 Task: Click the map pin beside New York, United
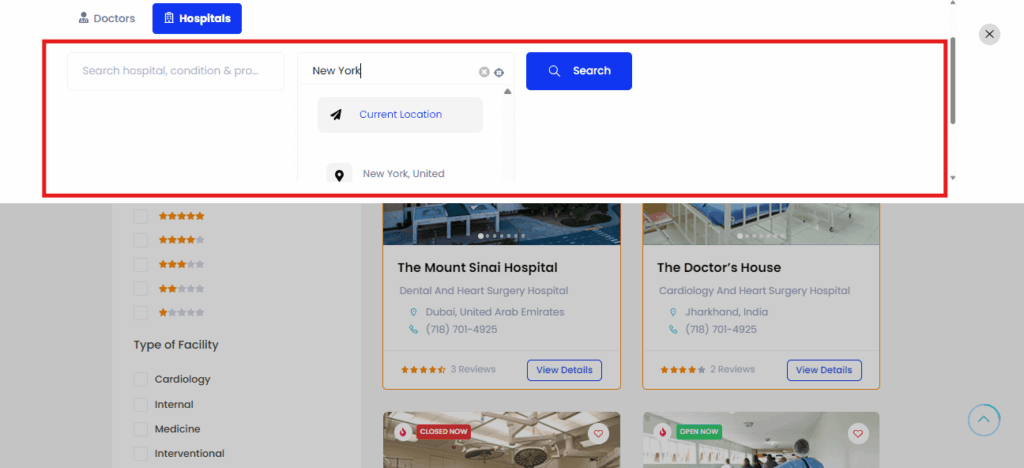(339, 174)
